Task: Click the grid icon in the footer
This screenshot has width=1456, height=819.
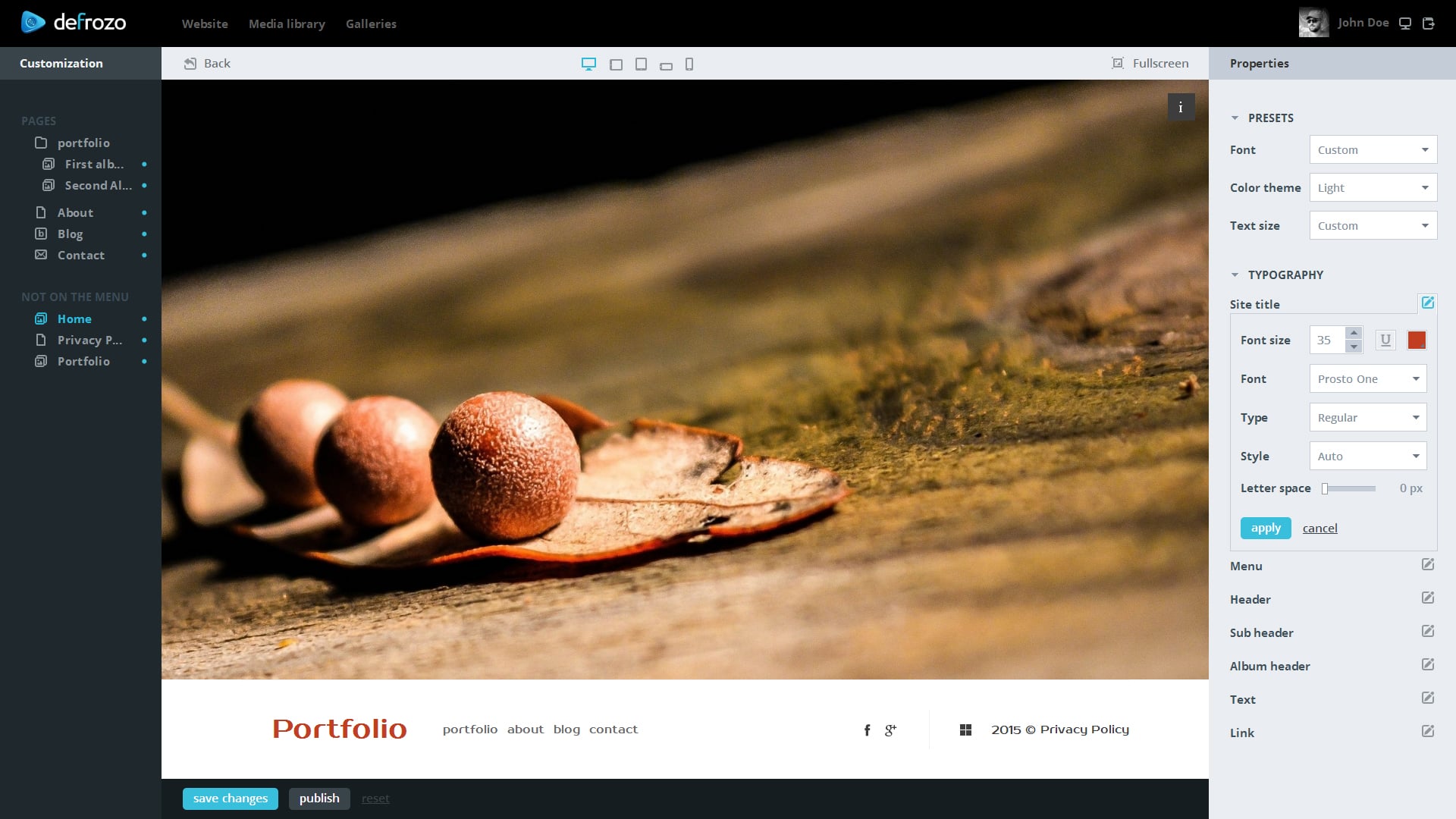Action: [x=965, y=730]
